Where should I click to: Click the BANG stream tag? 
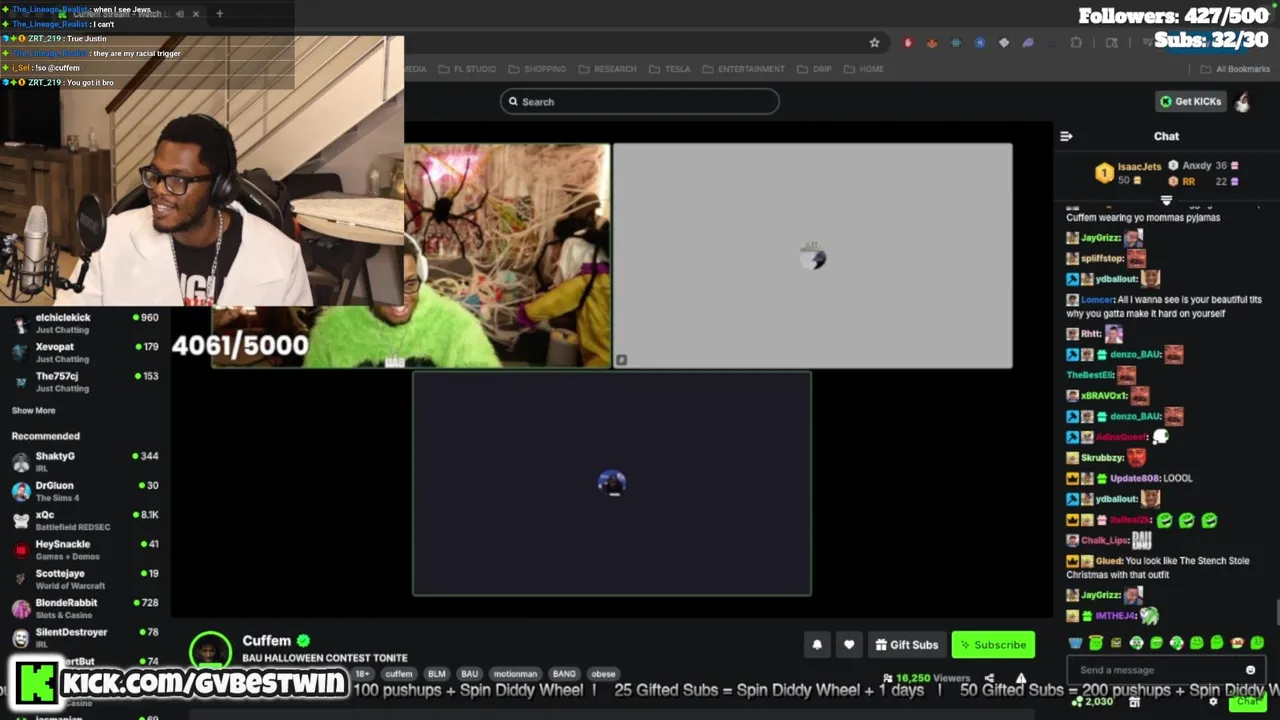(564, 674)
